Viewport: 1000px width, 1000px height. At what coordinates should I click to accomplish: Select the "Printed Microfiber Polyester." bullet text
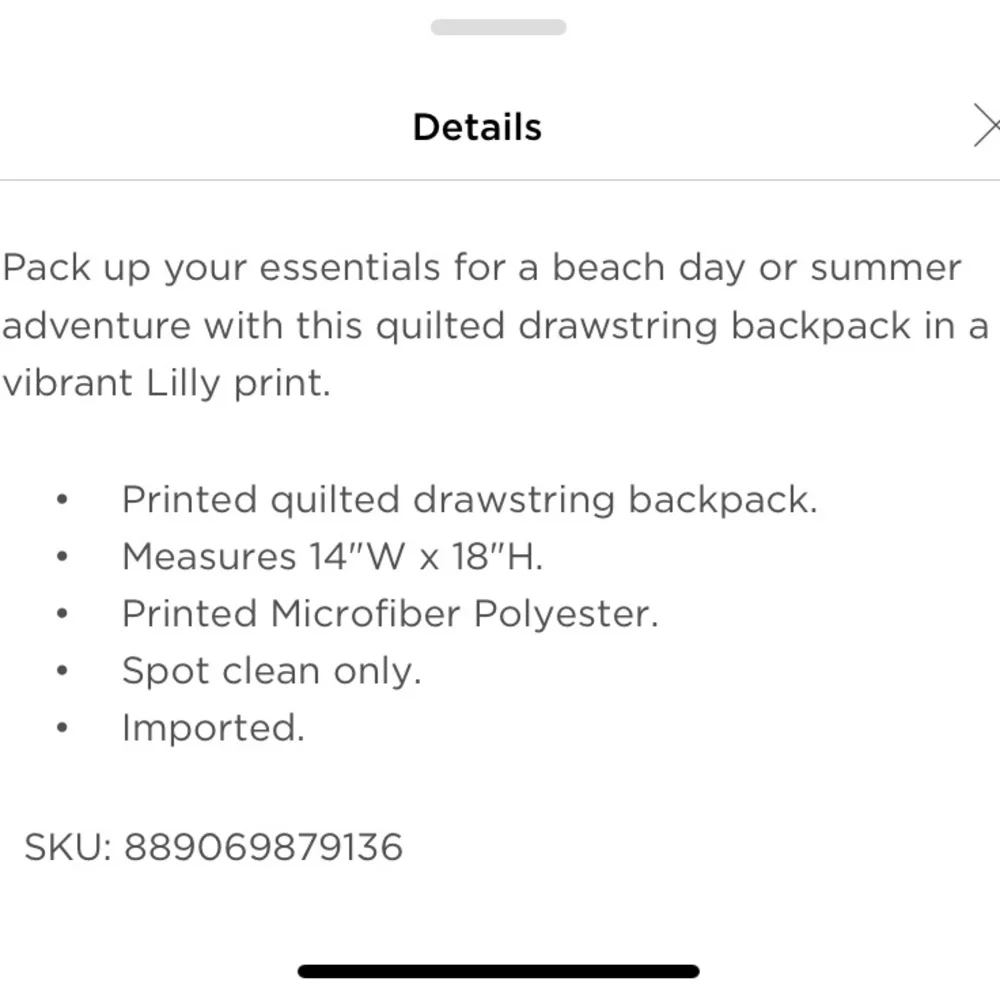pos(390,613)
